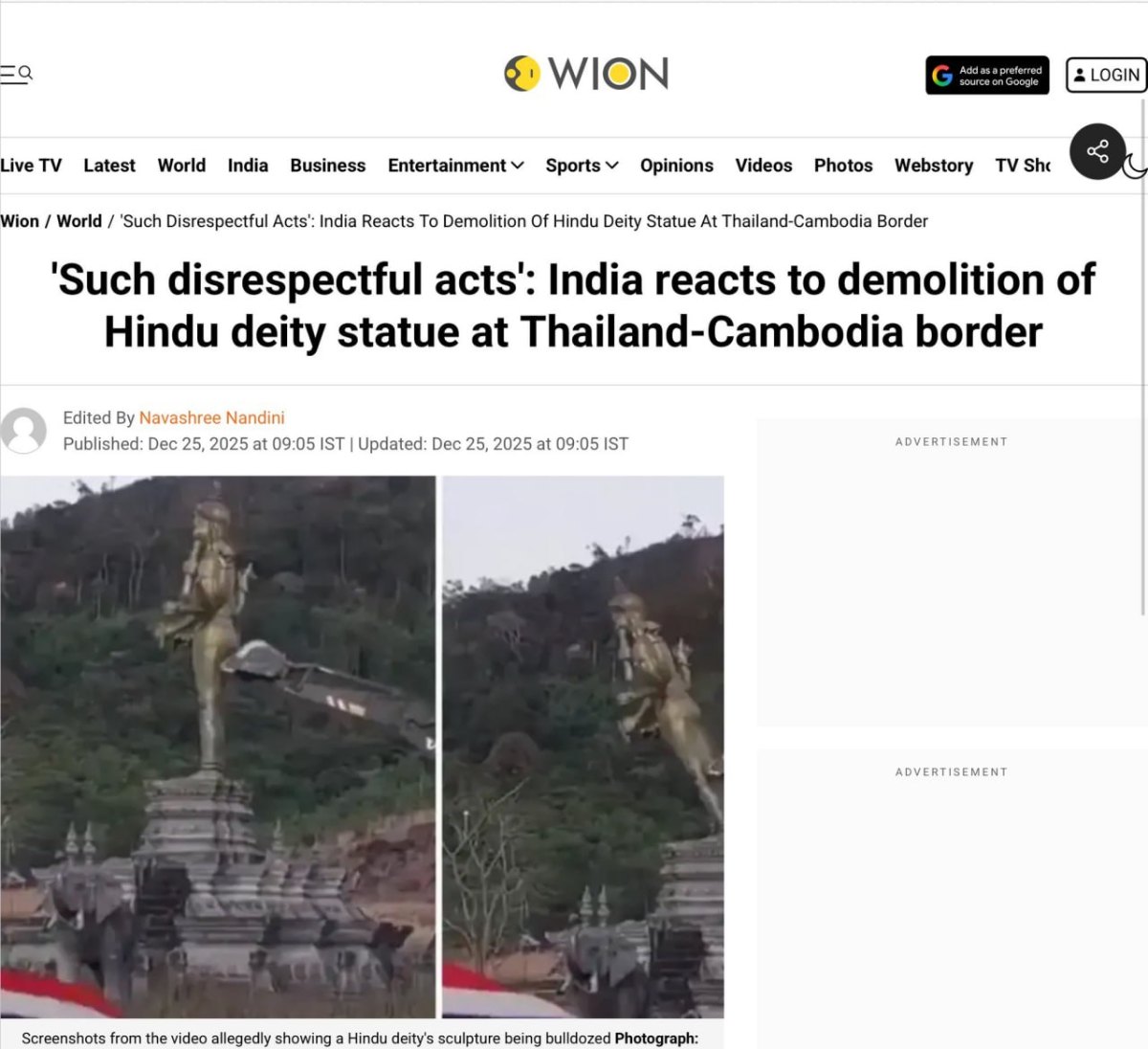Click the WION logo
The image size is (1148, 1049).
pos(585,74)
